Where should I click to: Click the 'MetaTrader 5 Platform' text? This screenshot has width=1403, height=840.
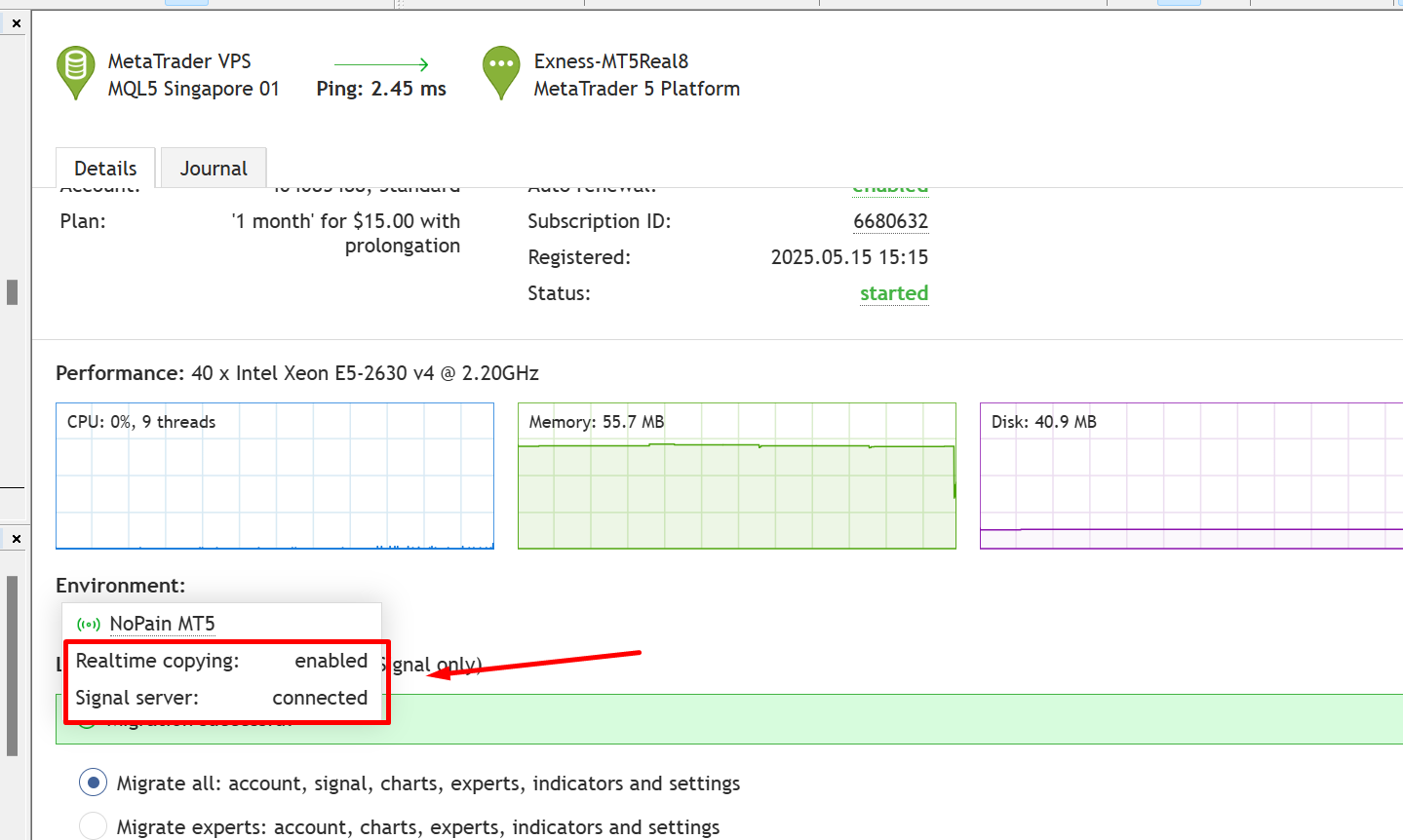637,89
